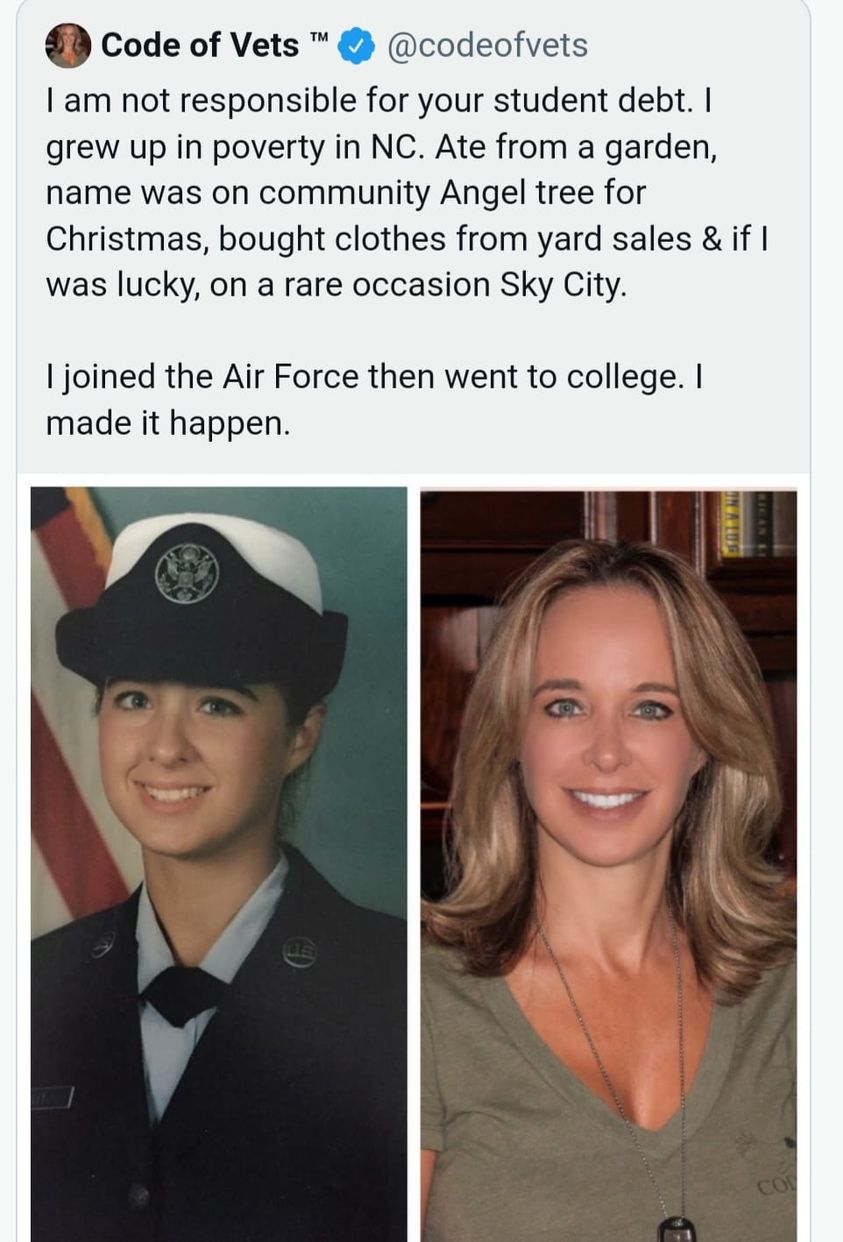Viewport: 843px width, 1242px height.
Task: Click the blue verified badge
Action: tap(356, 46)
